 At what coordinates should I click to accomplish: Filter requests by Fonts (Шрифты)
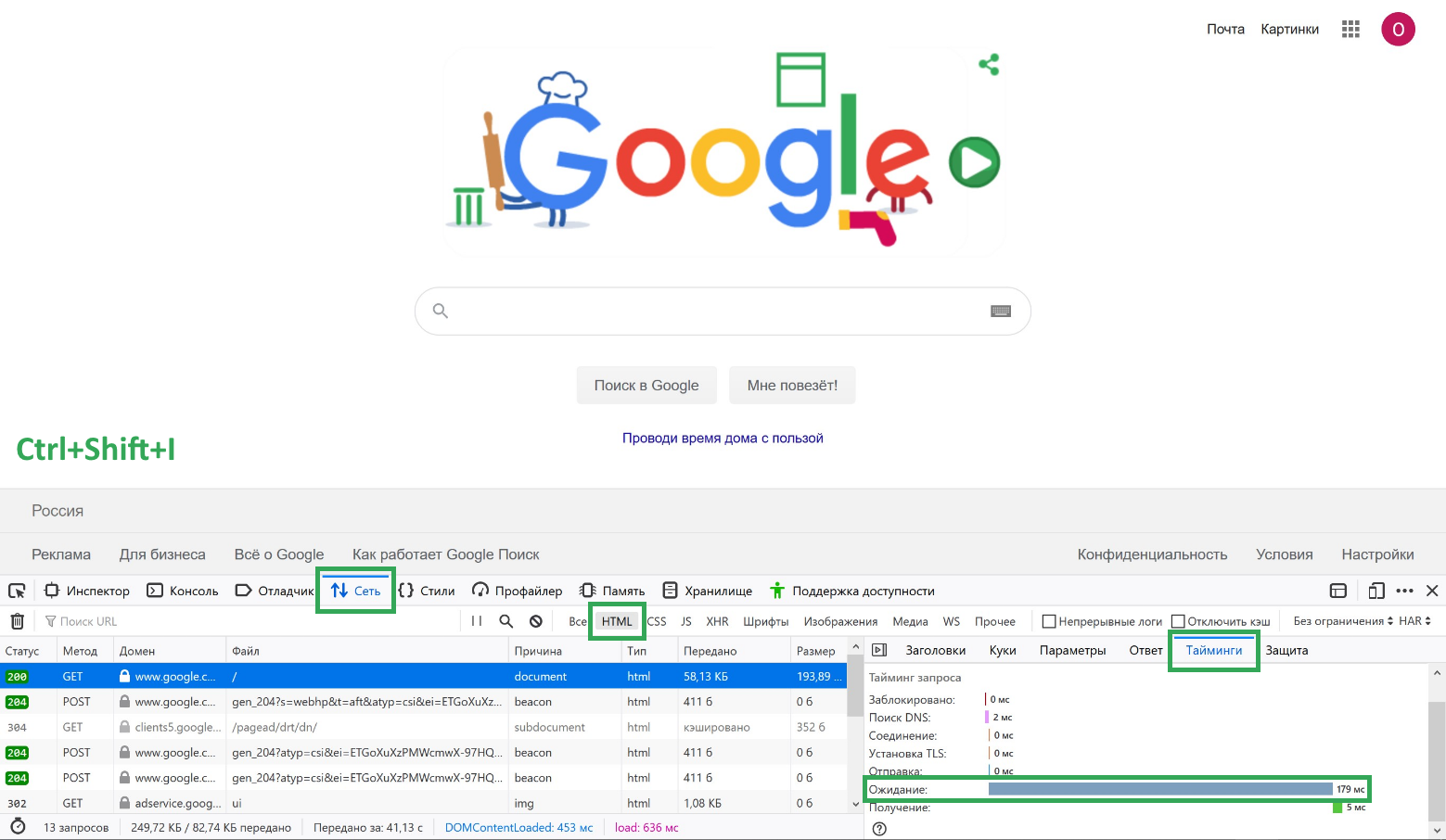[x=766, y=621]
